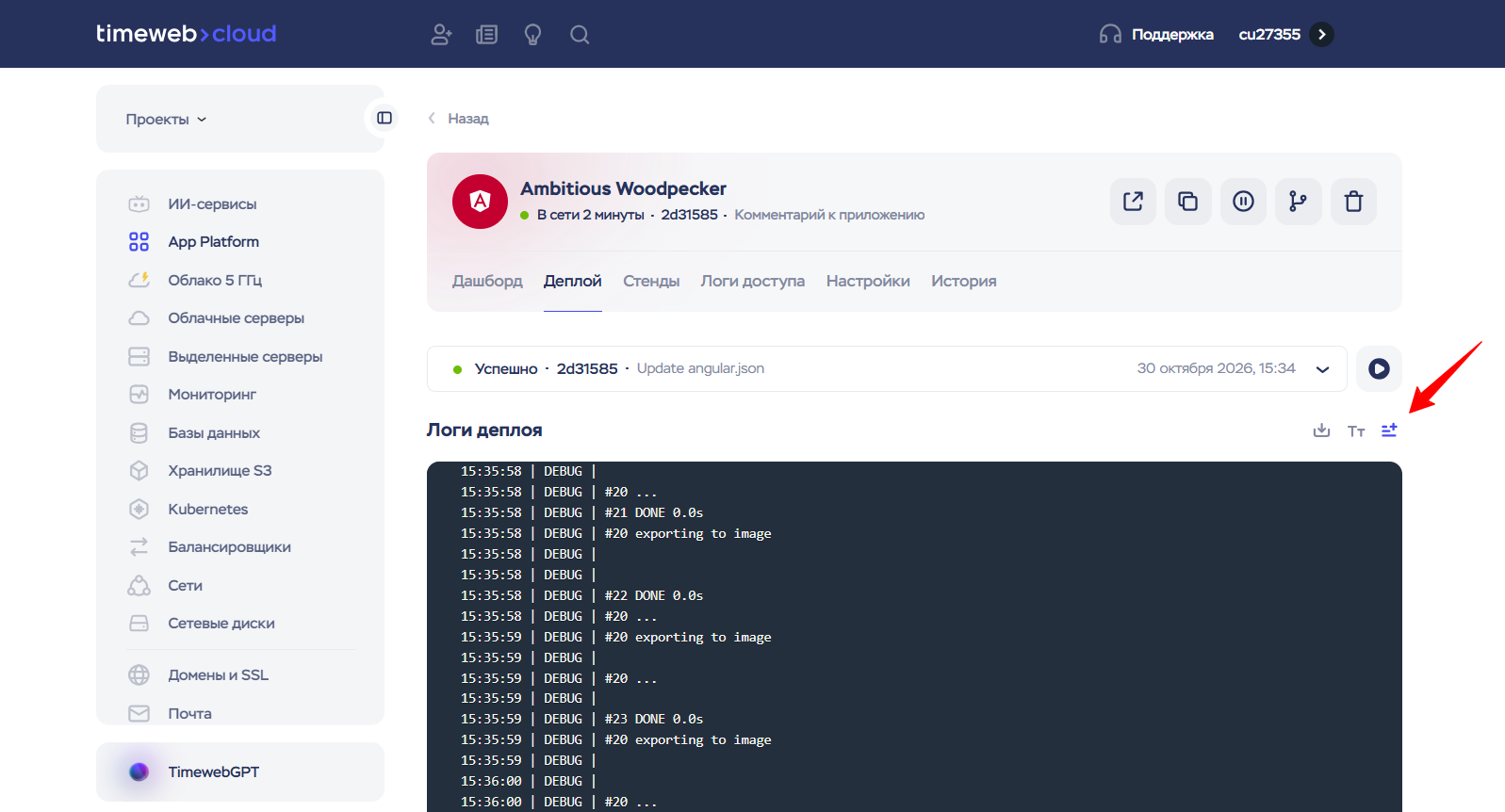The height and width of the screenshot is (812, 1505).
Task: Switch to the Дашборд tab
Action: [487, 281]
